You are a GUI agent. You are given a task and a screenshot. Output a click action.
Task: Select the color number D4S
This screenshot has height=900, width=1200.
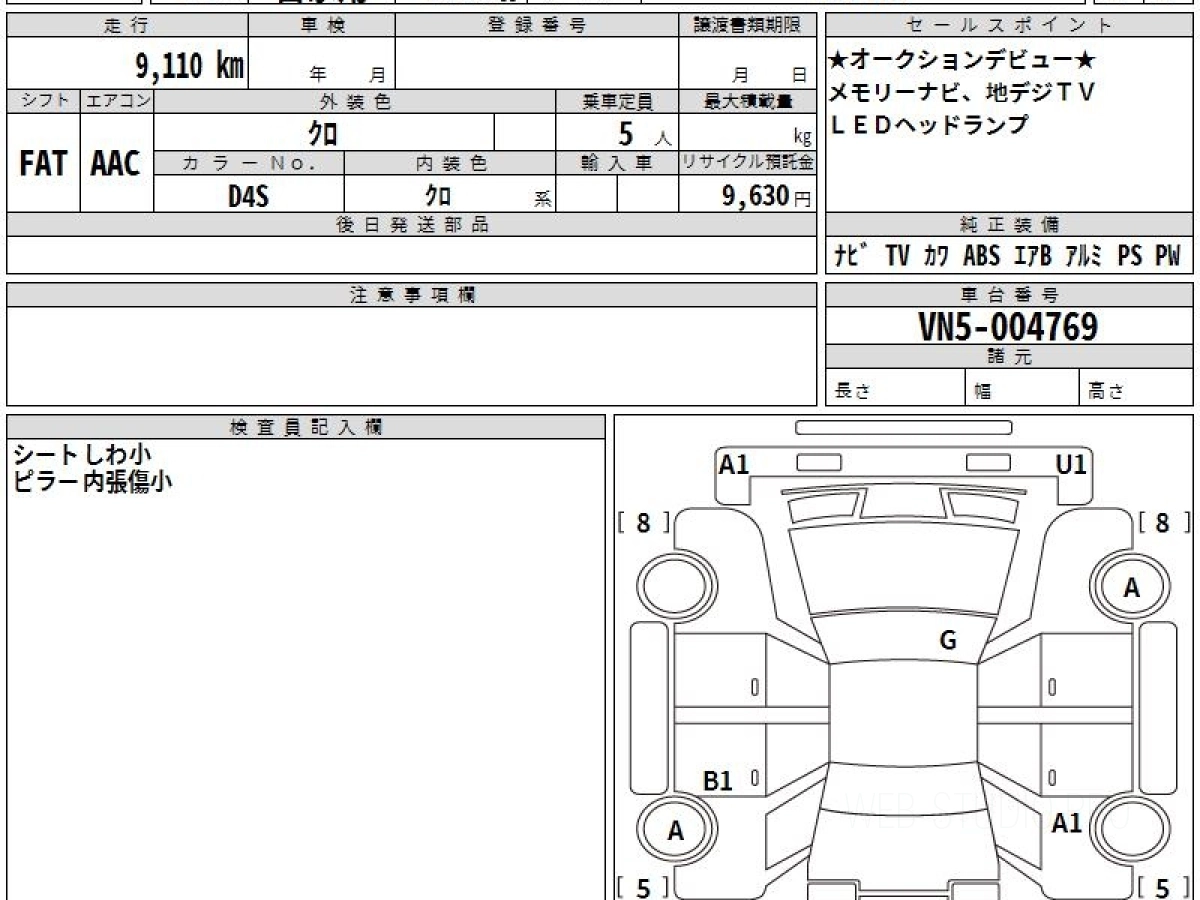[248, 196]
